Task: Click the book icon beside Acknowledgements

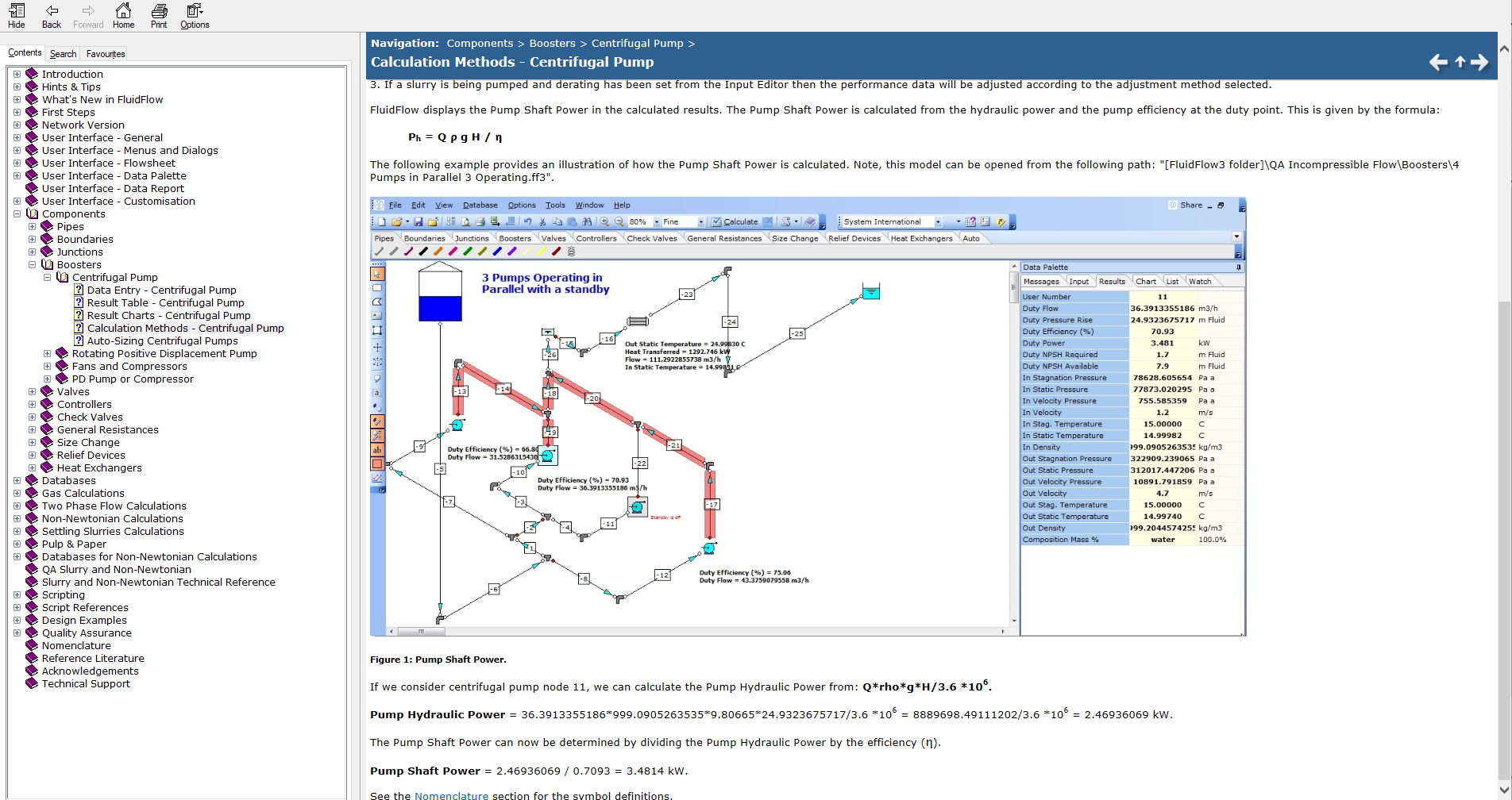Action: 32,671
